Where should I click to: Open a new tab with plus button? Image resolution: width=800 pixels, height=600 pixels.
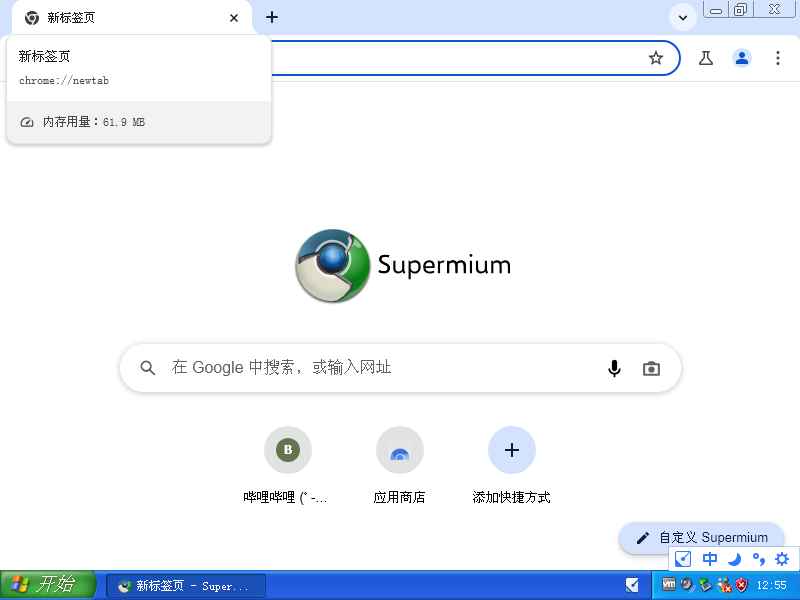[x=272, y=17]
